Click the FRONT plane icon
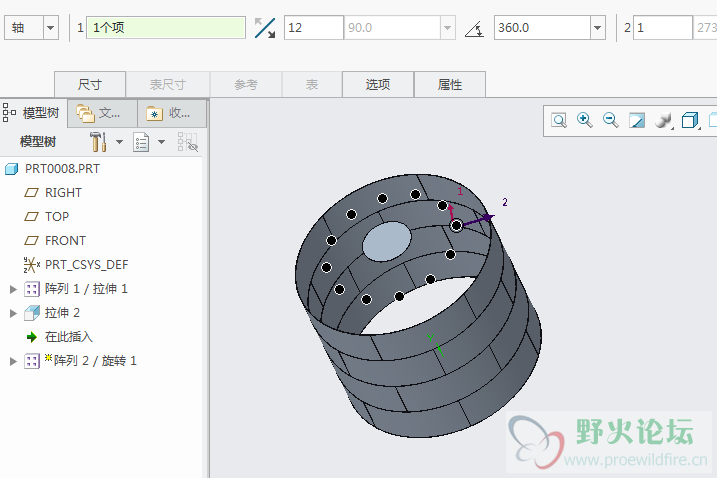The width and height of the screenshot is (717, 478). pyautogui.click(x=31, y=241)
